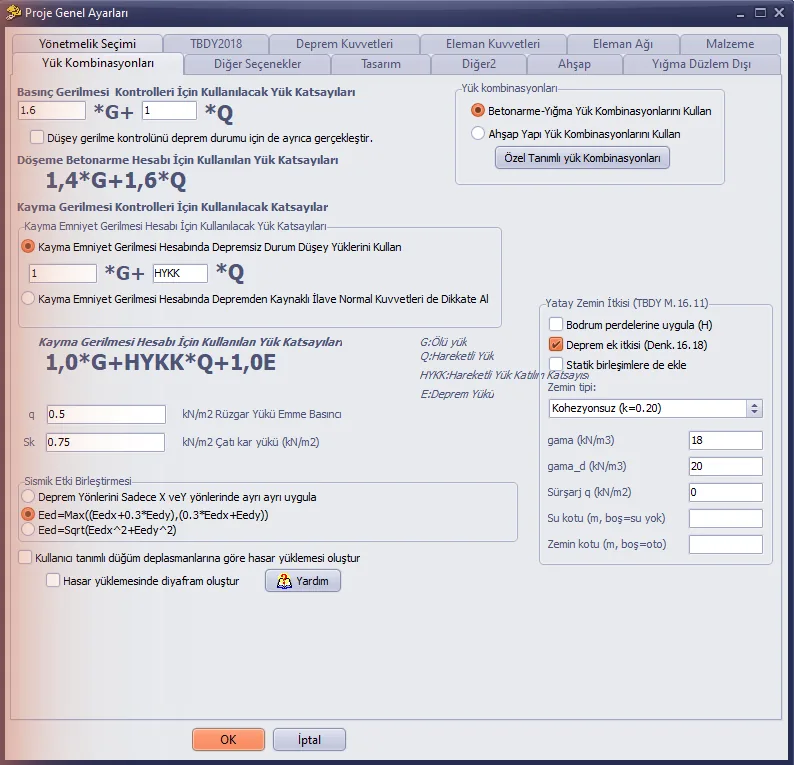The width and height of the screenshot is (794, 765).
Task: Click the gama_d (kN/m3) field
Action: pos(725,466)
